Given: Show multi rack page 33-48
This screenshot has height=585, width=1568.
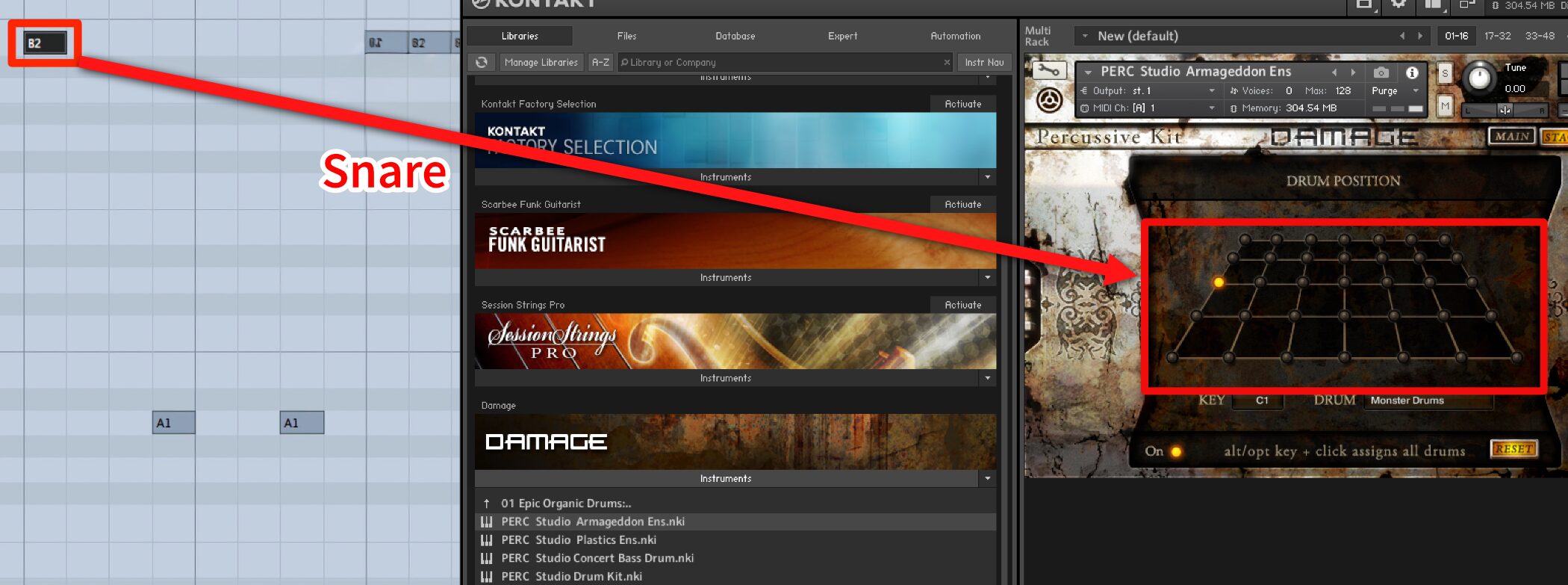Looking at the screenshot, I should [1540, 36].
